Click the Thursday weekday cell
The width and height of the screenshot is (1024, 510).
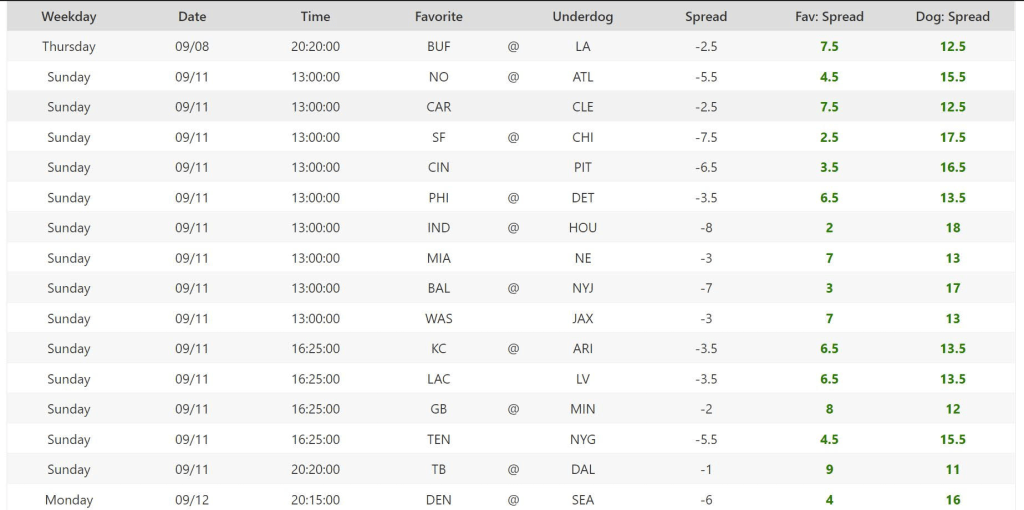click(69, 46)
